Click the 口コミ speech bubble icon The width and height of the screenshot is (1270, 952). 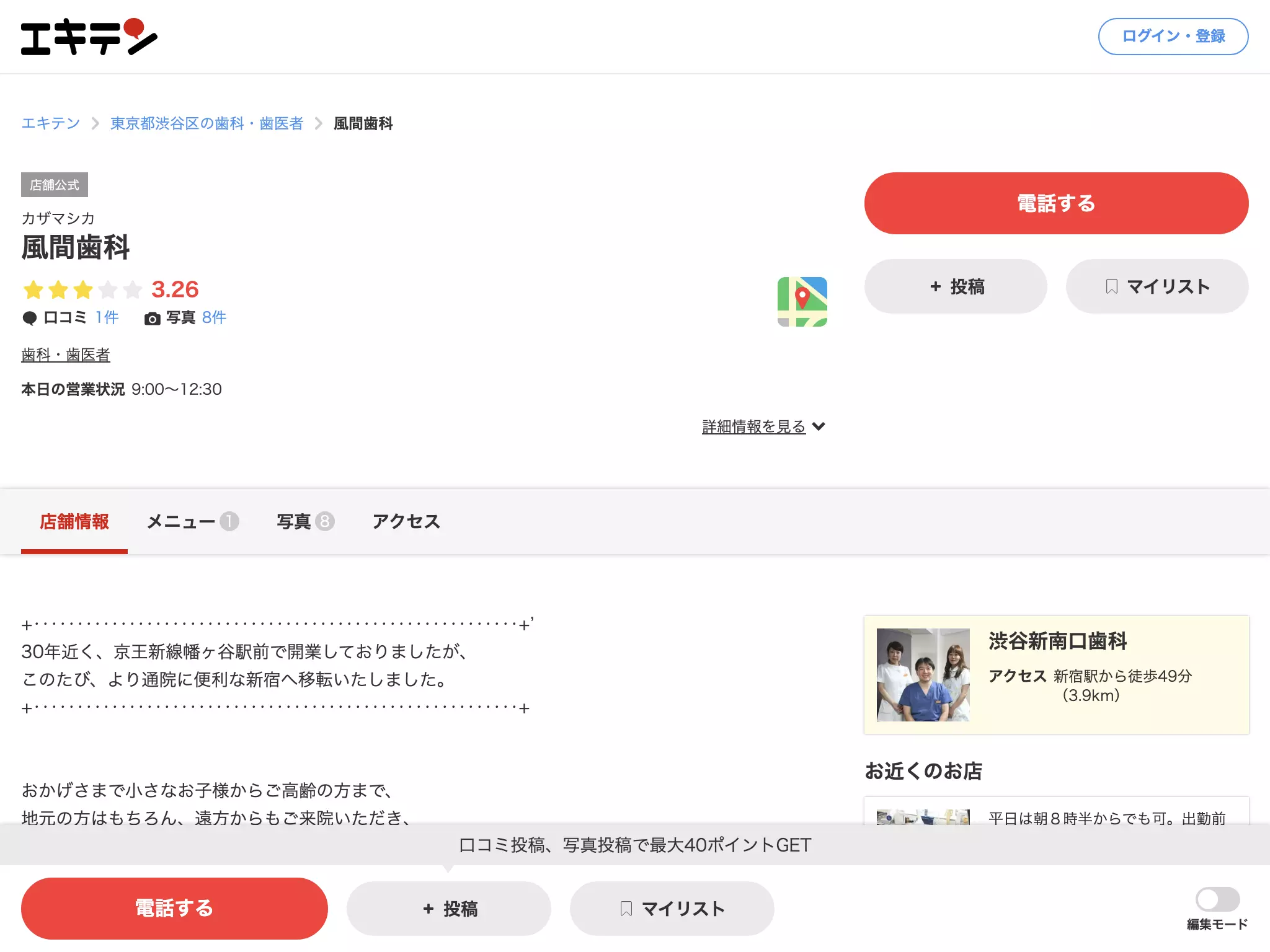click(29, 318)
